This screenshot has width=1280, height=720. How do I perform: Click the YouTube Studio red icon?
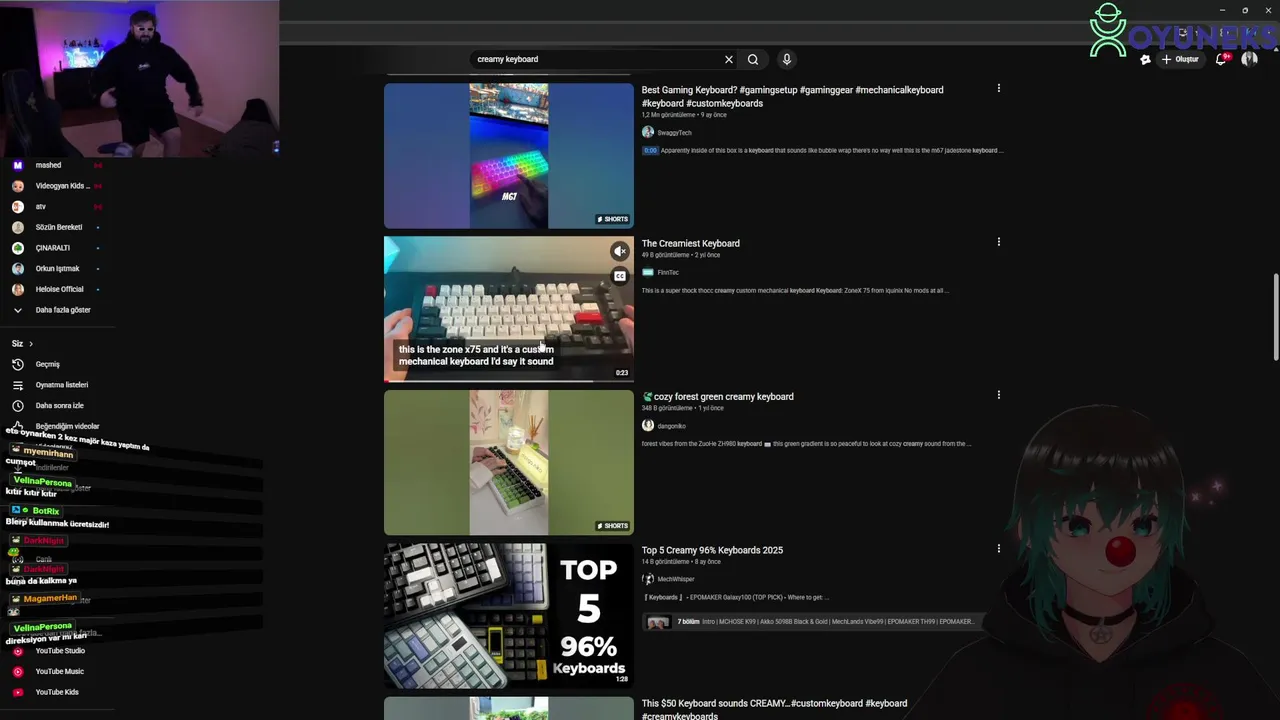coord(17,651)
